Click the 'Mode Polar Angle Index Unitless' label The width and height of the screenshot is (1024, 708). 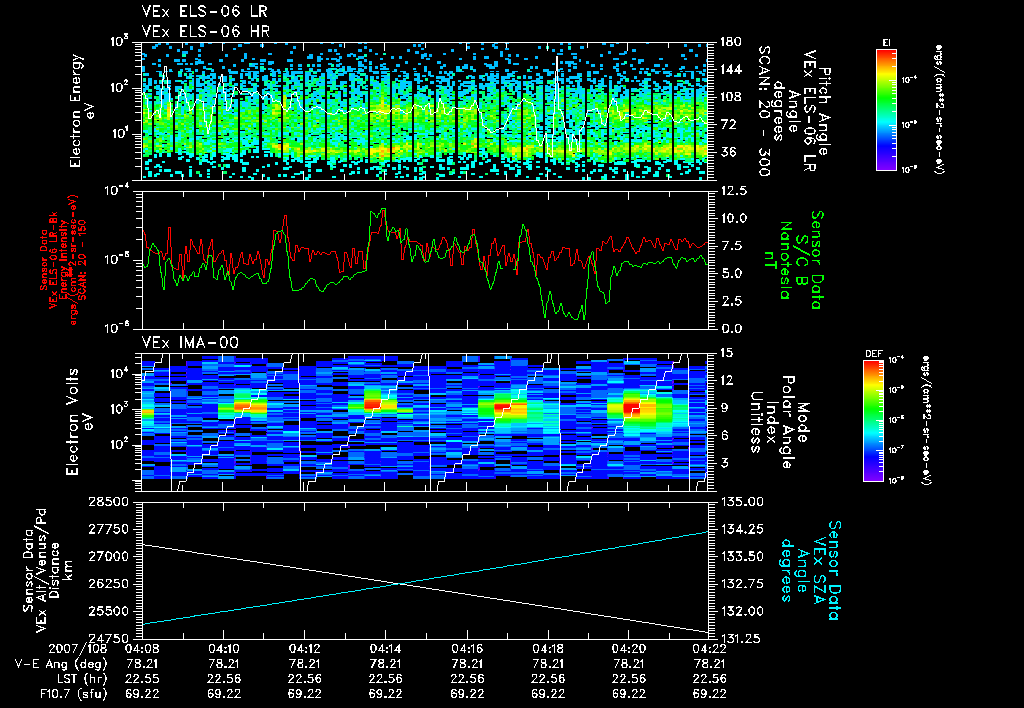[779, 421]
